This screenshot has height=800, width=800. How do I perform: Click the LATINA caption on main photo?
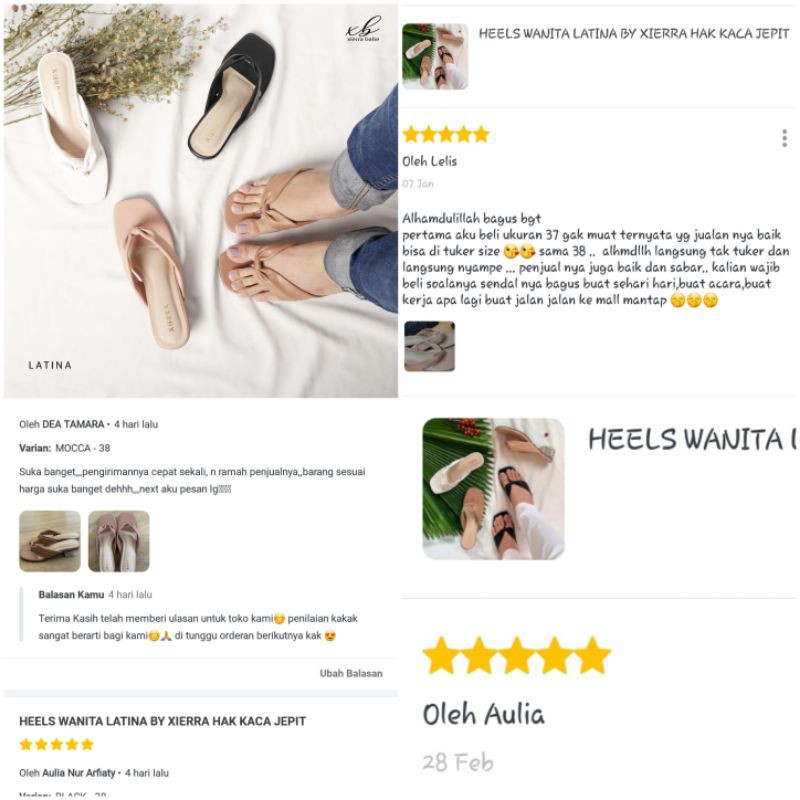[x=50, y=365]
